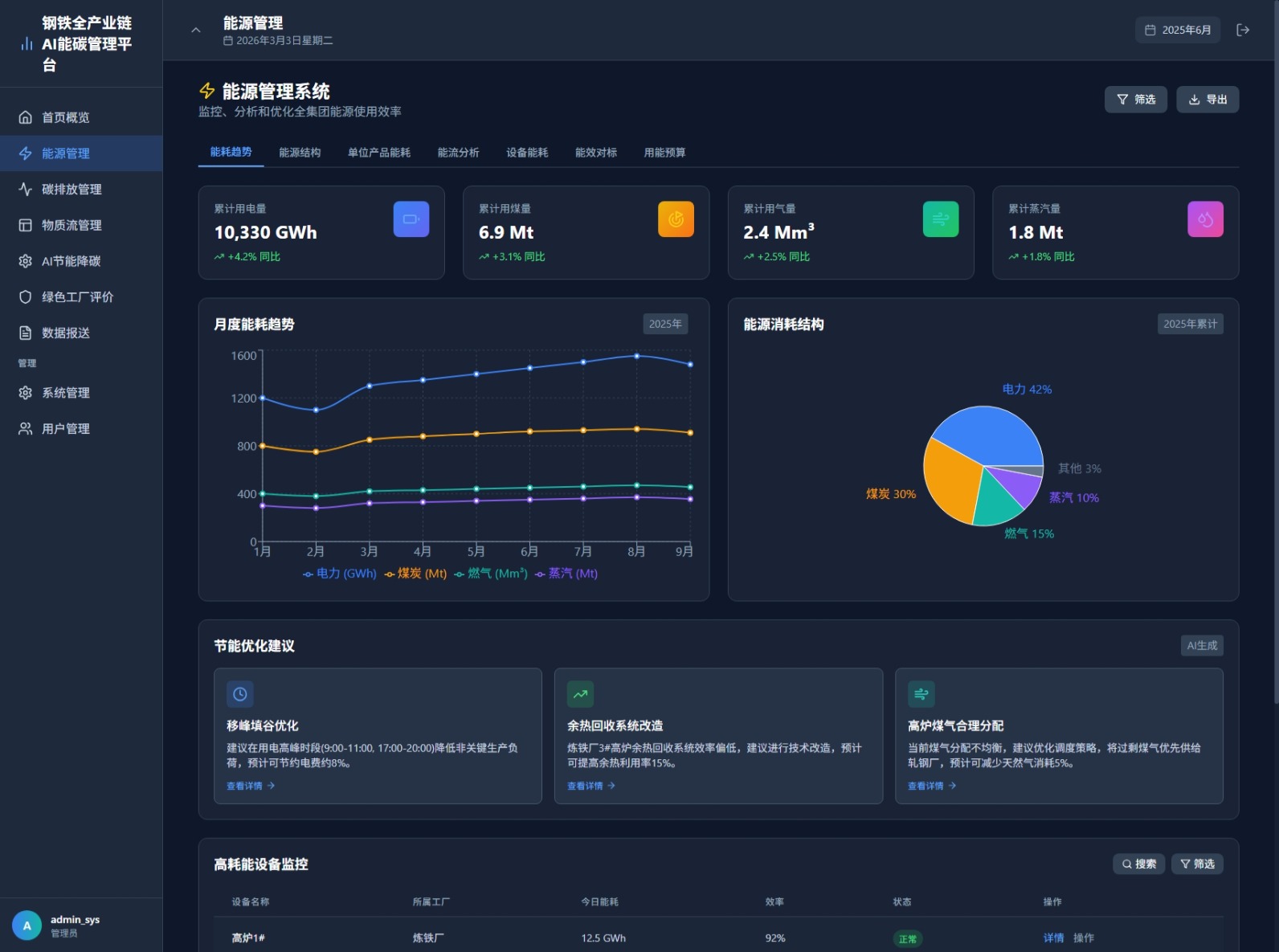
Task: Click the 8月 data point on 电力 line
Action: point(637,356)
